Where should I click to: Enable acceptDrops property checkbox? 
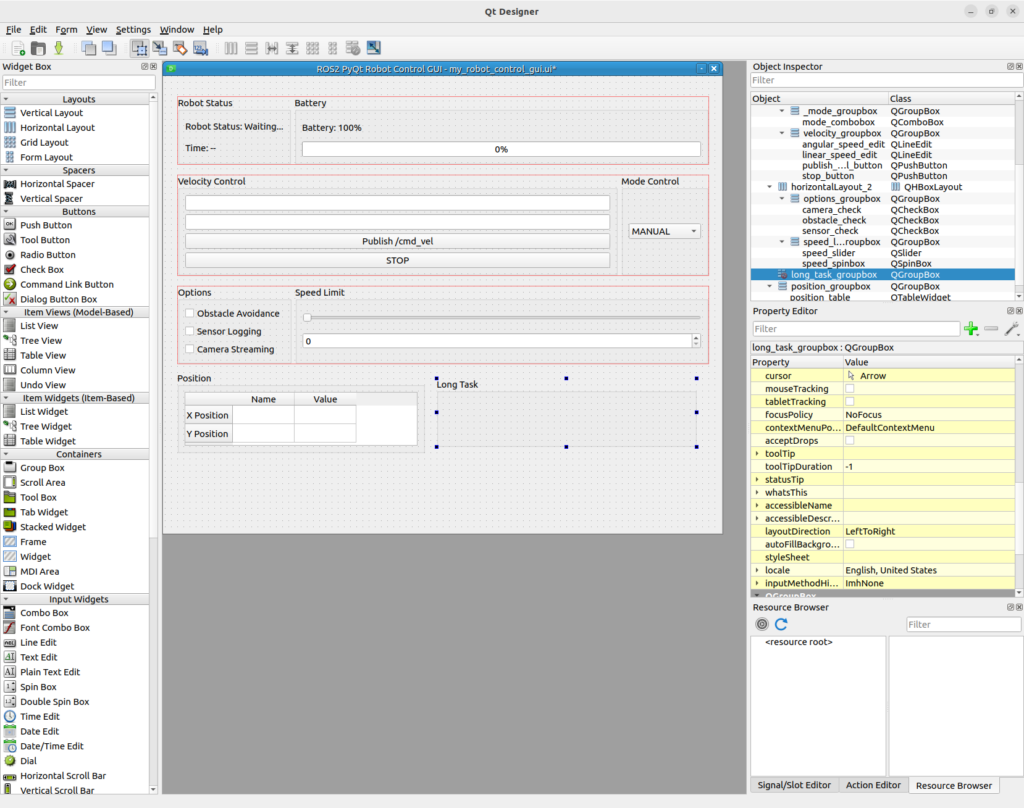850,440
